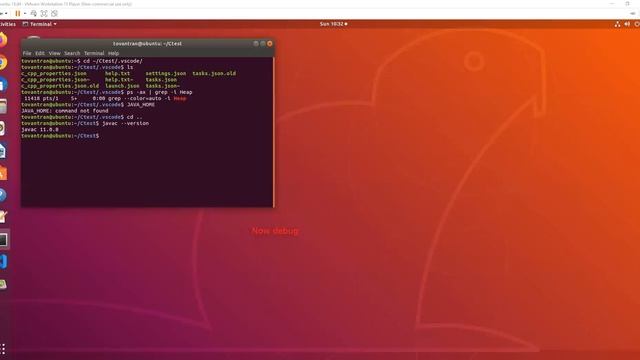Viewport: 640px width, 360px height.
Task: Open the network status icon in top bar
Action: (617, 24)
